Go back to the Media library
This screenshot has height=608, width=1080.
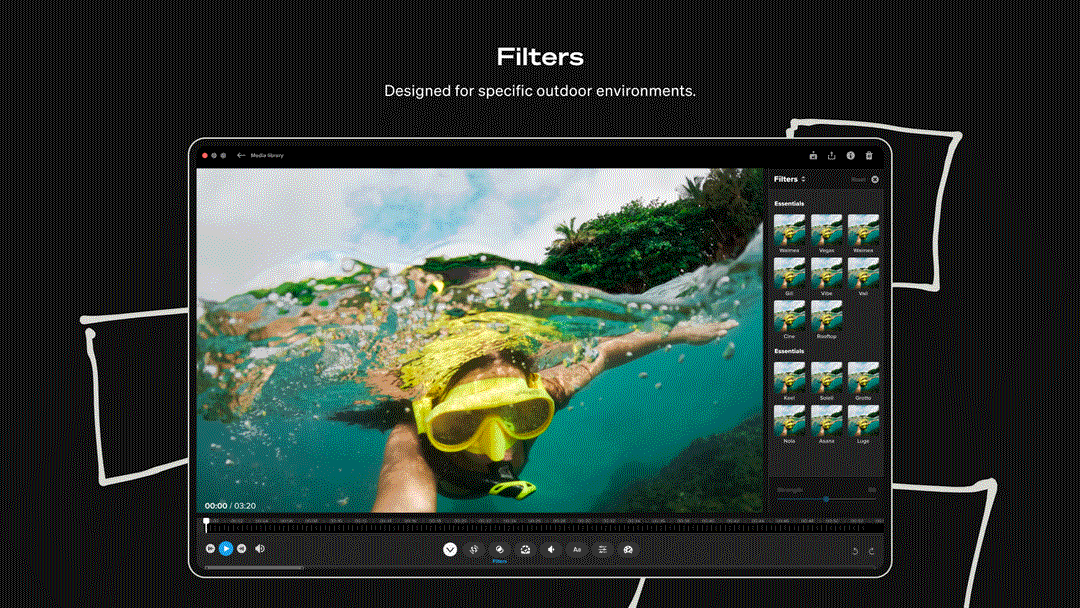255,155
